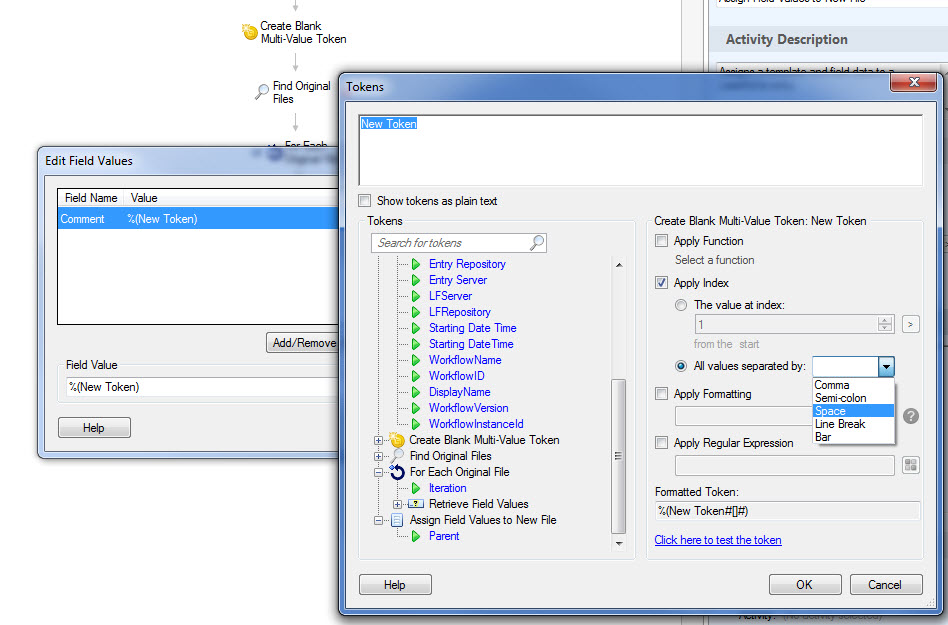
Task: Click the regular expression builder icon
Action: (x=910, y=465)
